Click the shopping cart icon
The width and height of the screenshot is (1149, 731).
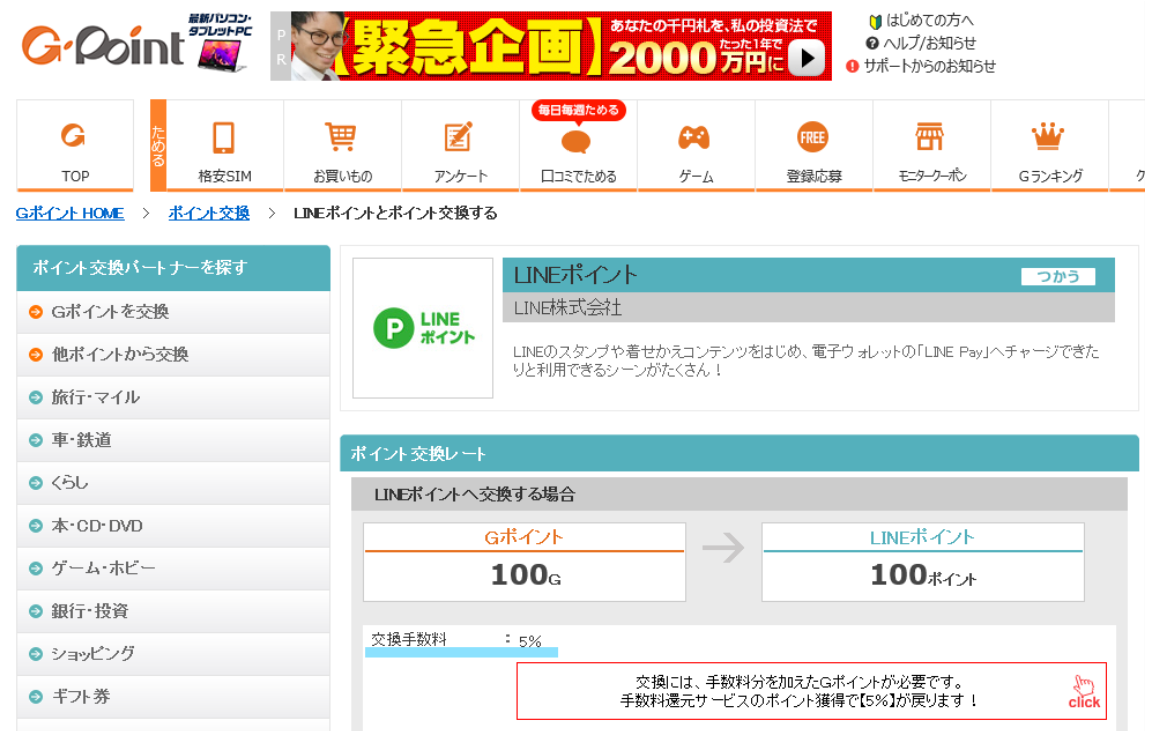coord(341,137)
